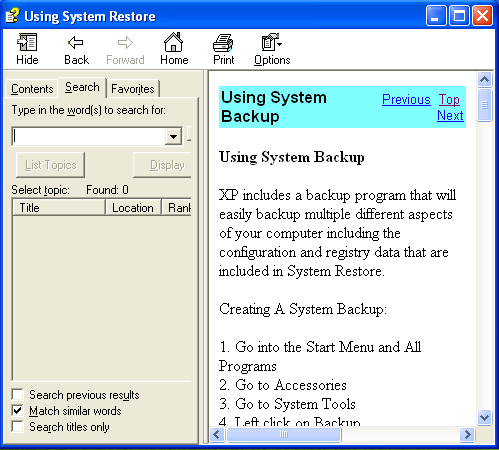Expand the search words dropdown arrow

coord(173,136)
